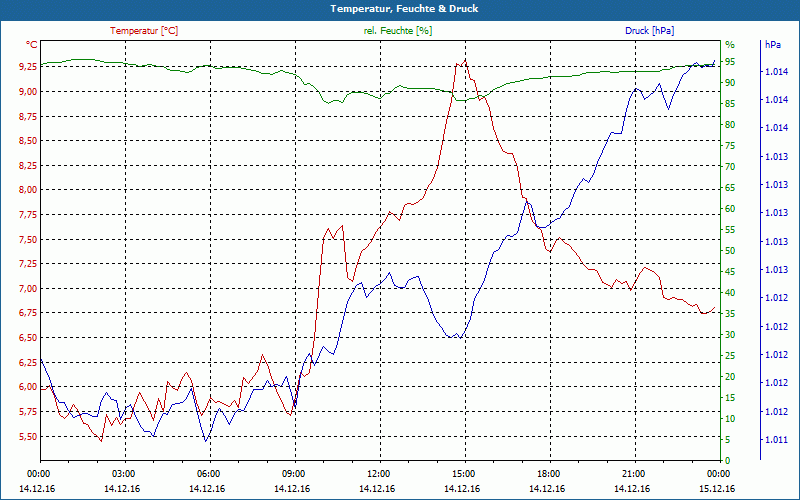Select the blue "Druck [hPa]" legend label
800x500 pixels.
pyautogui.click(x=649, y=31)
